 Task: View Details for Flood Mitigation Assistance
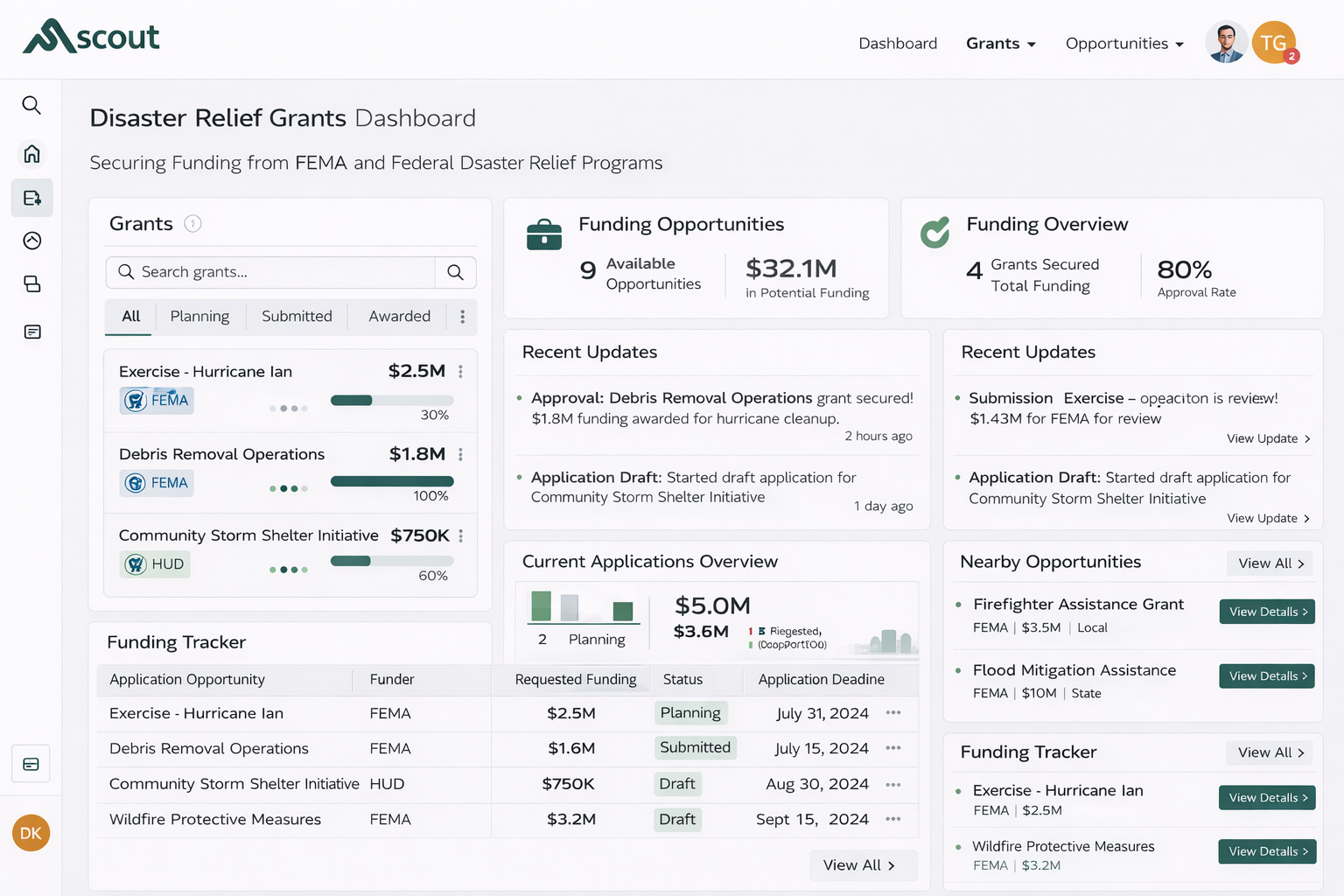coord(1267,675)
